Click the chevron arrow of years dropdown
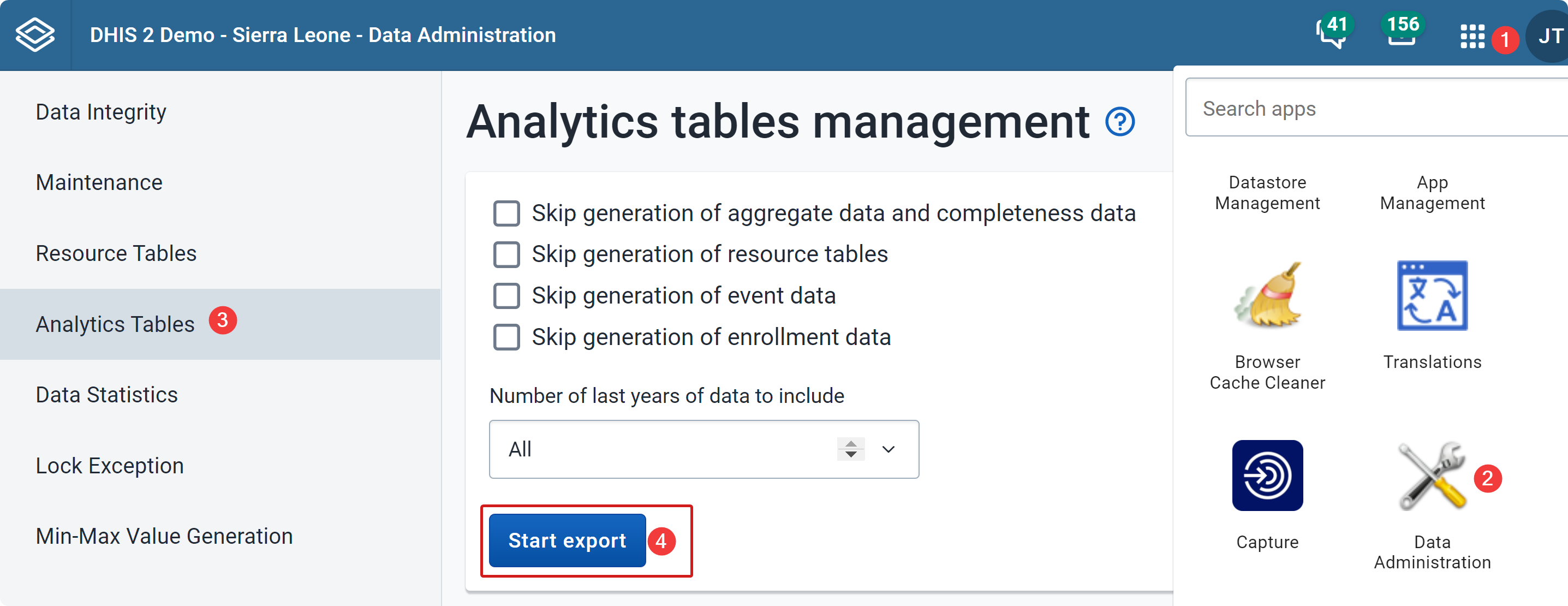 (888, 449)
